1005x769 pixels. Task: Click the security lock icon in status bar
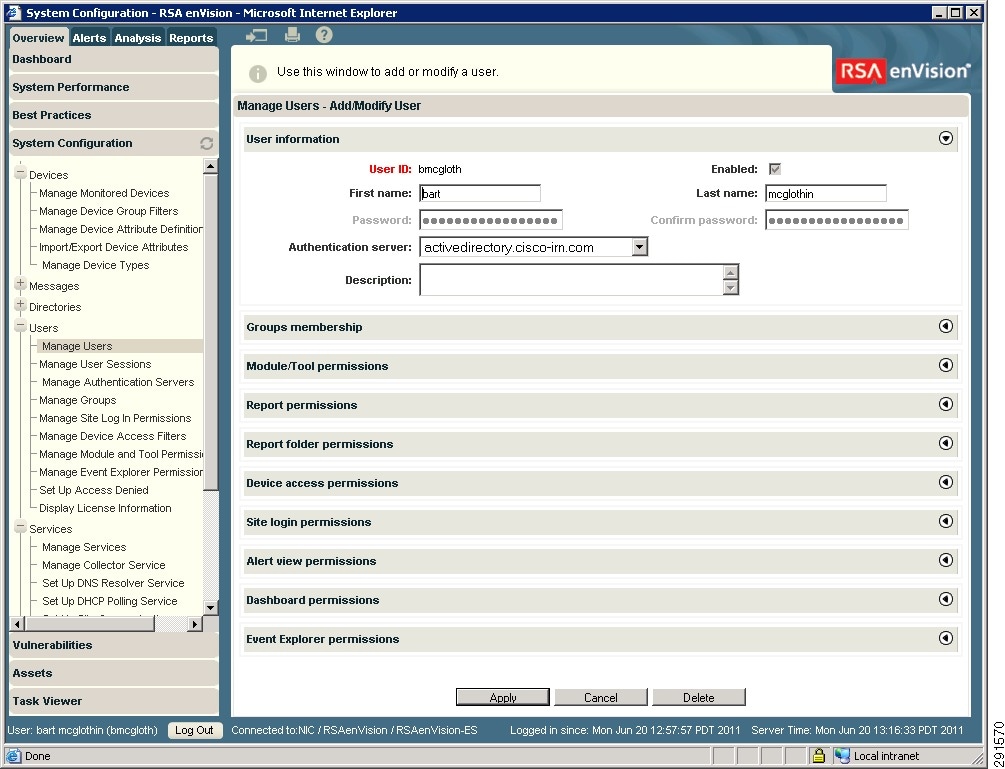(x=818, y=756)
